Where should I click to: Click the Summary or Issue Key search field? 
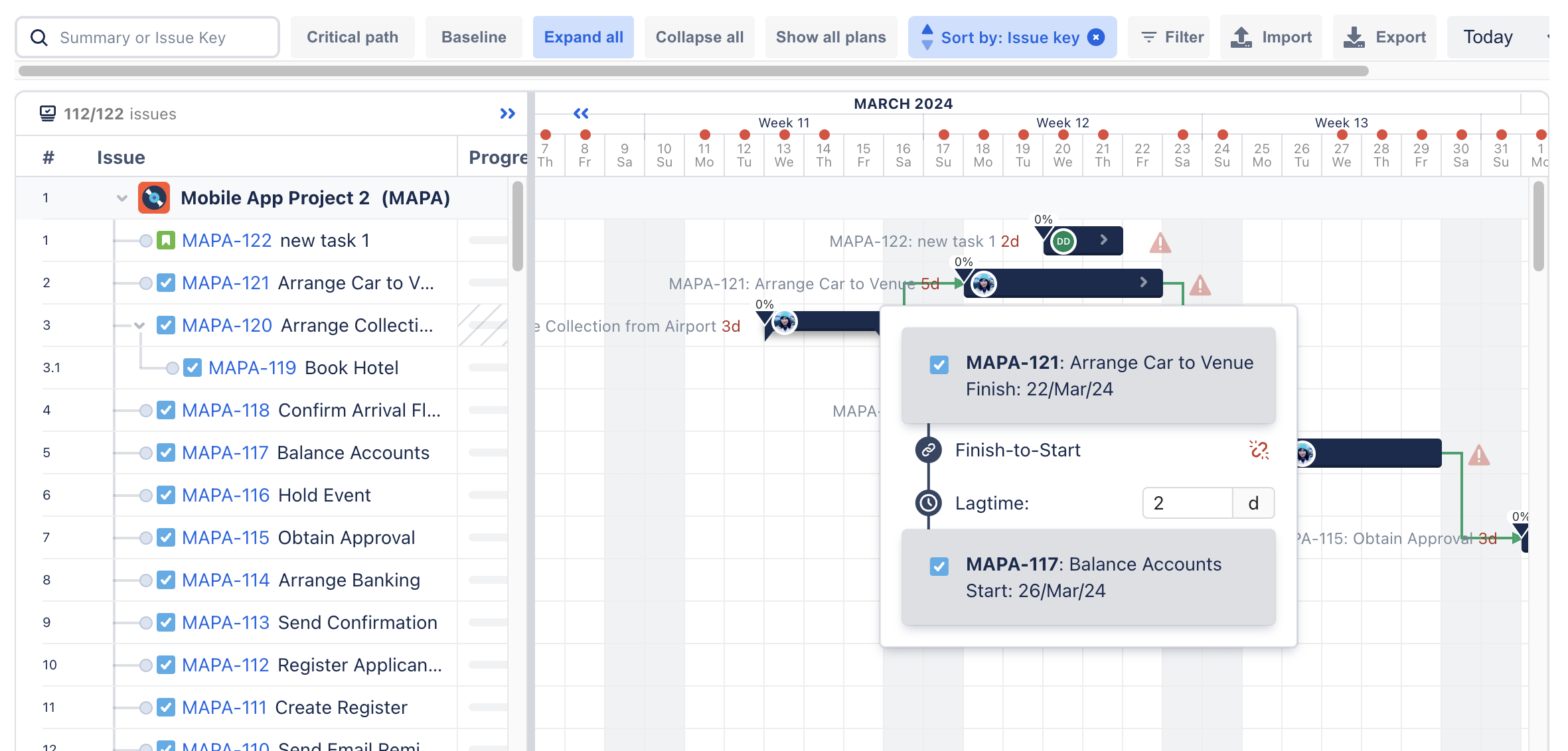point(147,37)
